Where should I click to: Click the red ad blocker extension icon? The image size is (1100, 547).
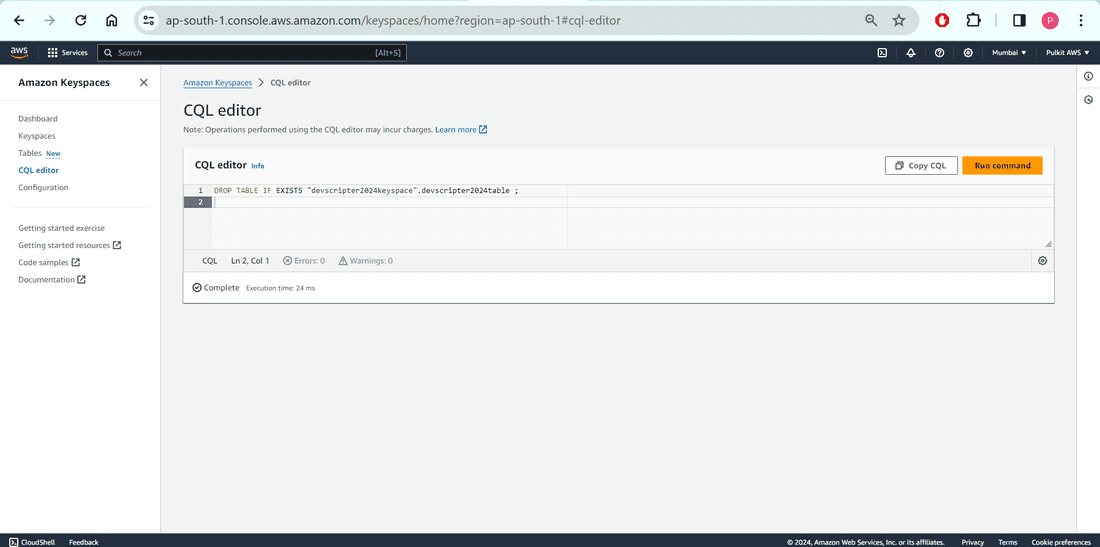pos(942,20)
